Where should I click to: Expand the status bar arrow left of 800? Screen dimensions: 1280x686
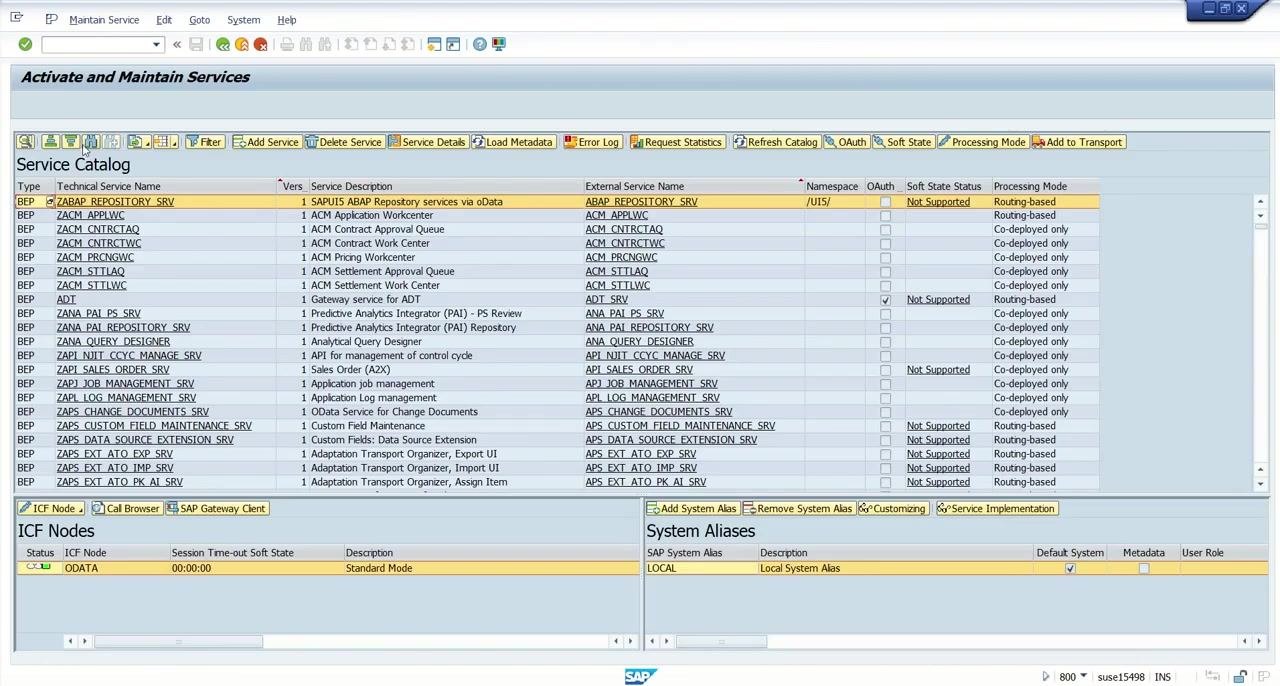click(1046, 677)
